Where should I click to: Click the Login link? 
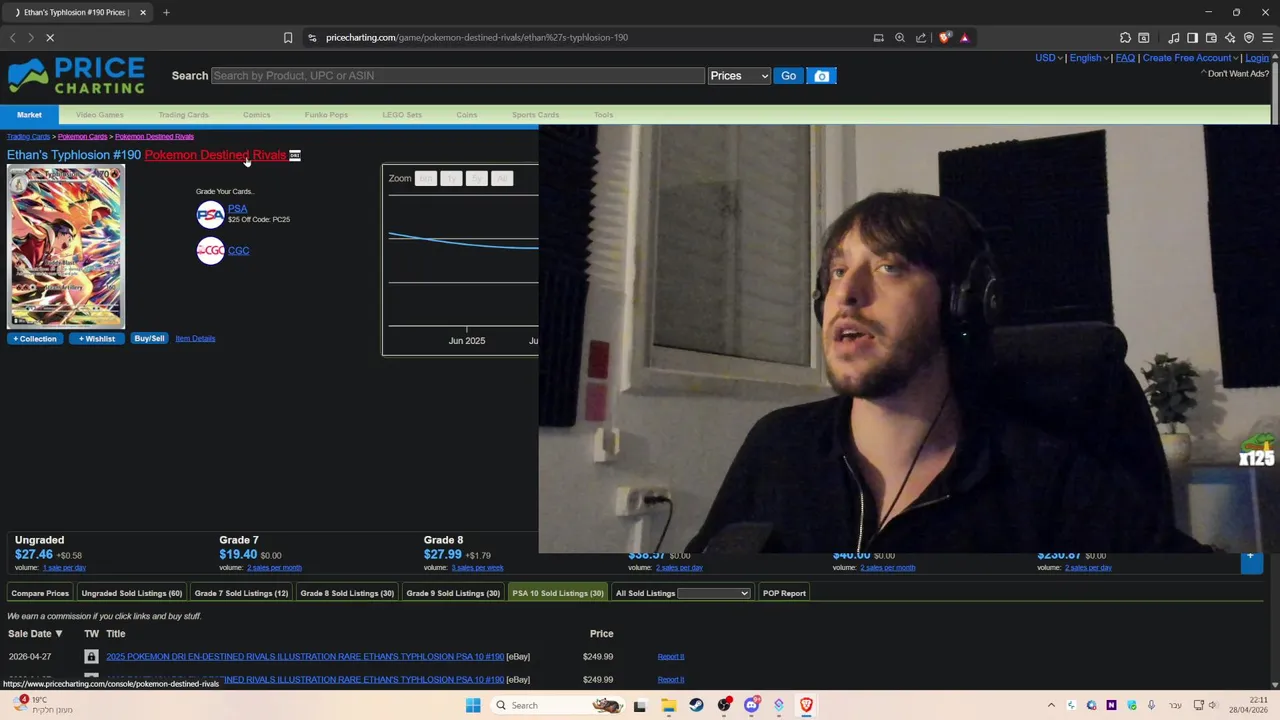tap(1257, 58)
